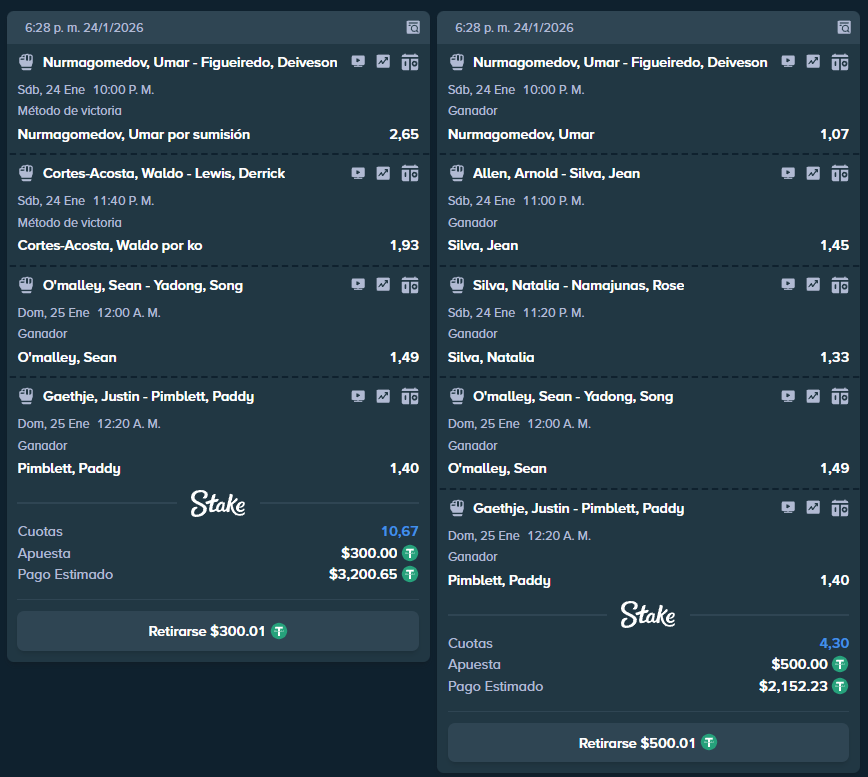
Task: Click the $3,200.65 estimated payout
Action: (x=363, y=574)
